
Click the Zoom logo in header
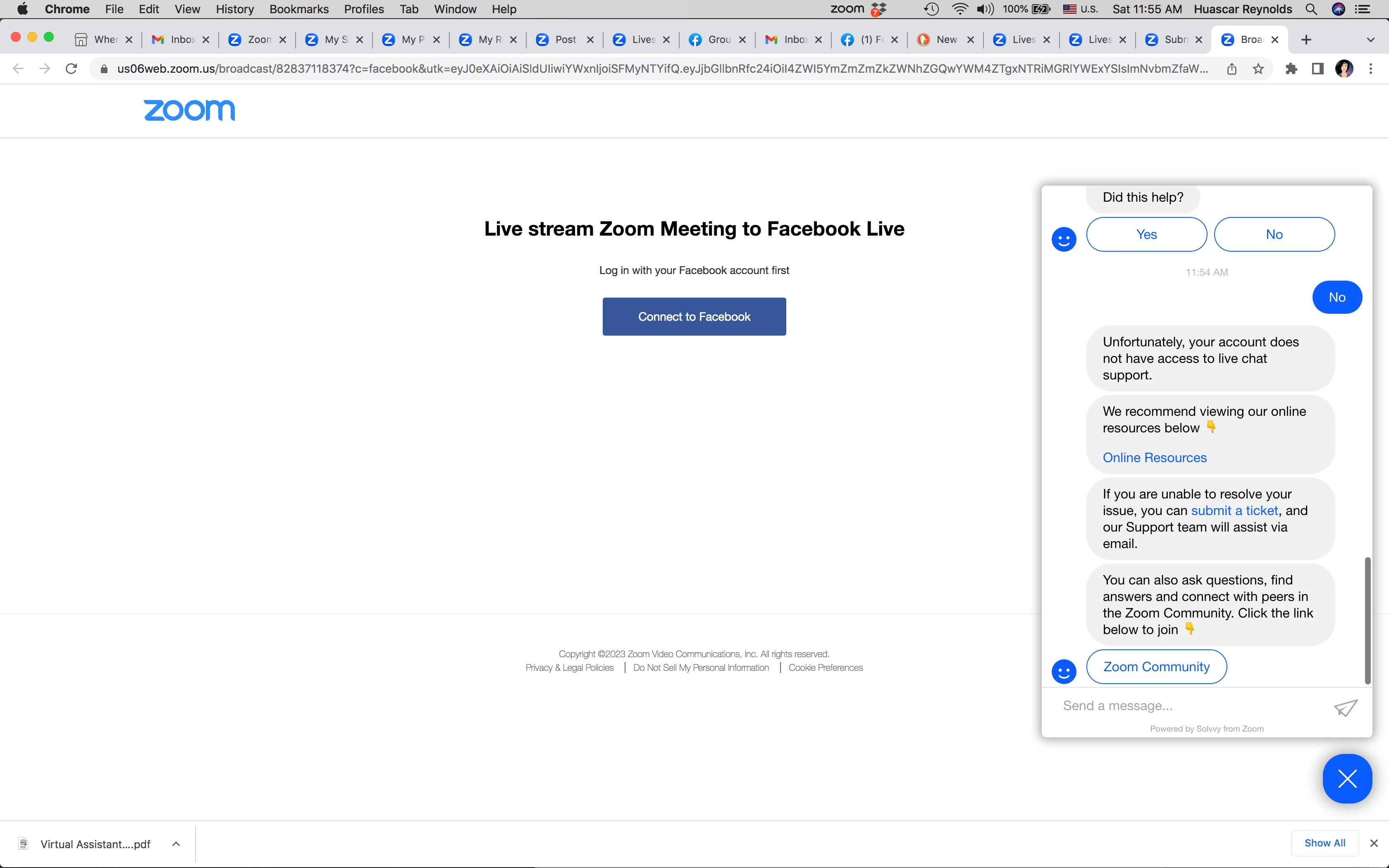click(x=189, y=110)
